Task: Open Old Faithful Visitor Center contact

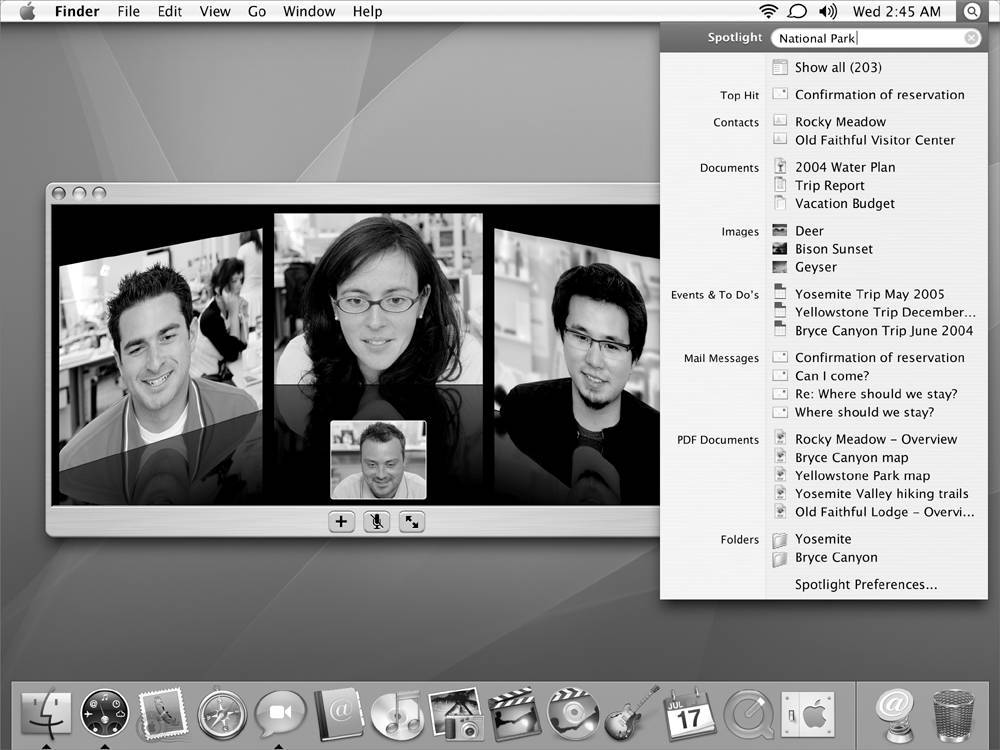Action: [x=874, y=140]
